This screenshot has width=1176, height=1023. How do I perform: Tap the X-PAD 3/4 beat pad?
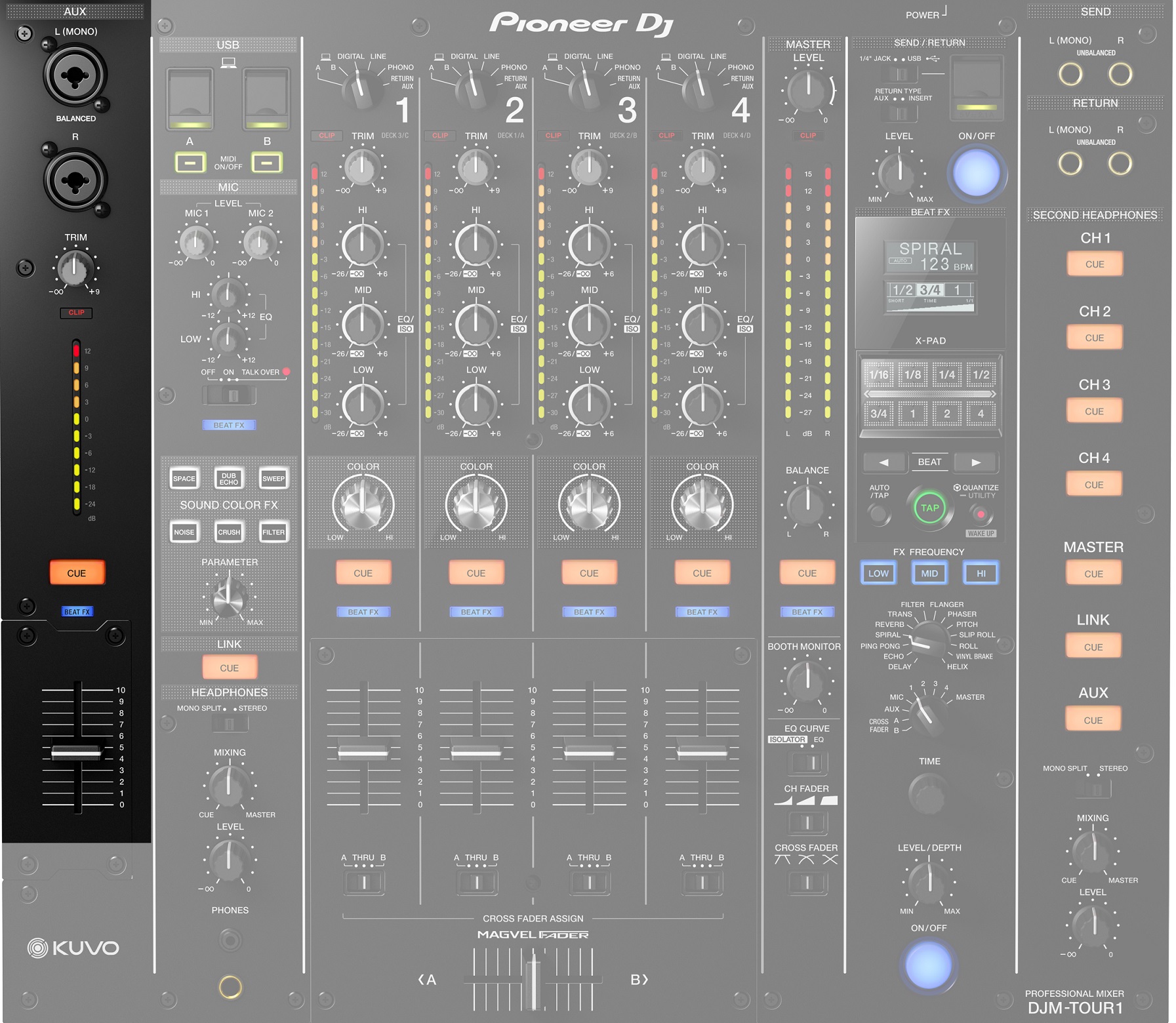pos(879,413)
